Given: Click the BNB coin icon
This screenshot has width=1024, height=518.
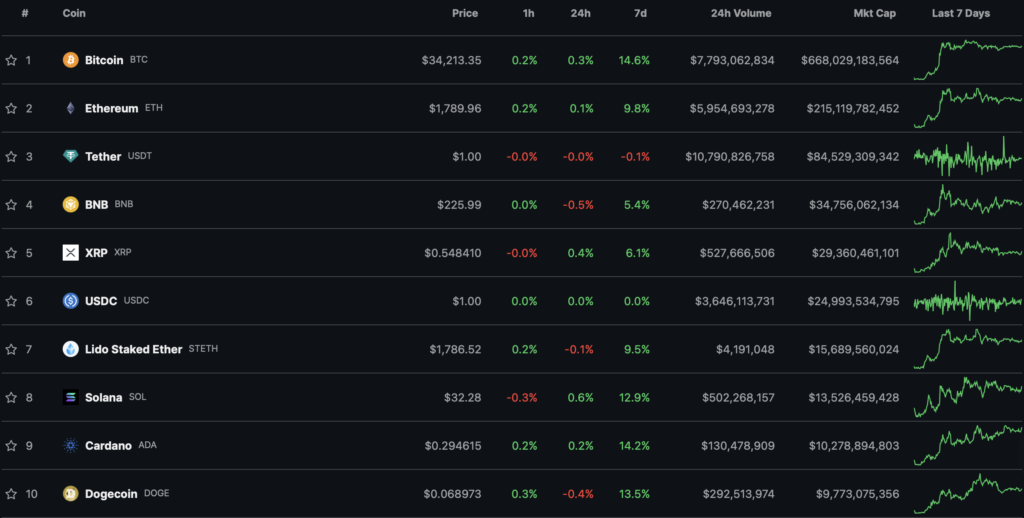Looking at the screenshot, I should (70, 205).
